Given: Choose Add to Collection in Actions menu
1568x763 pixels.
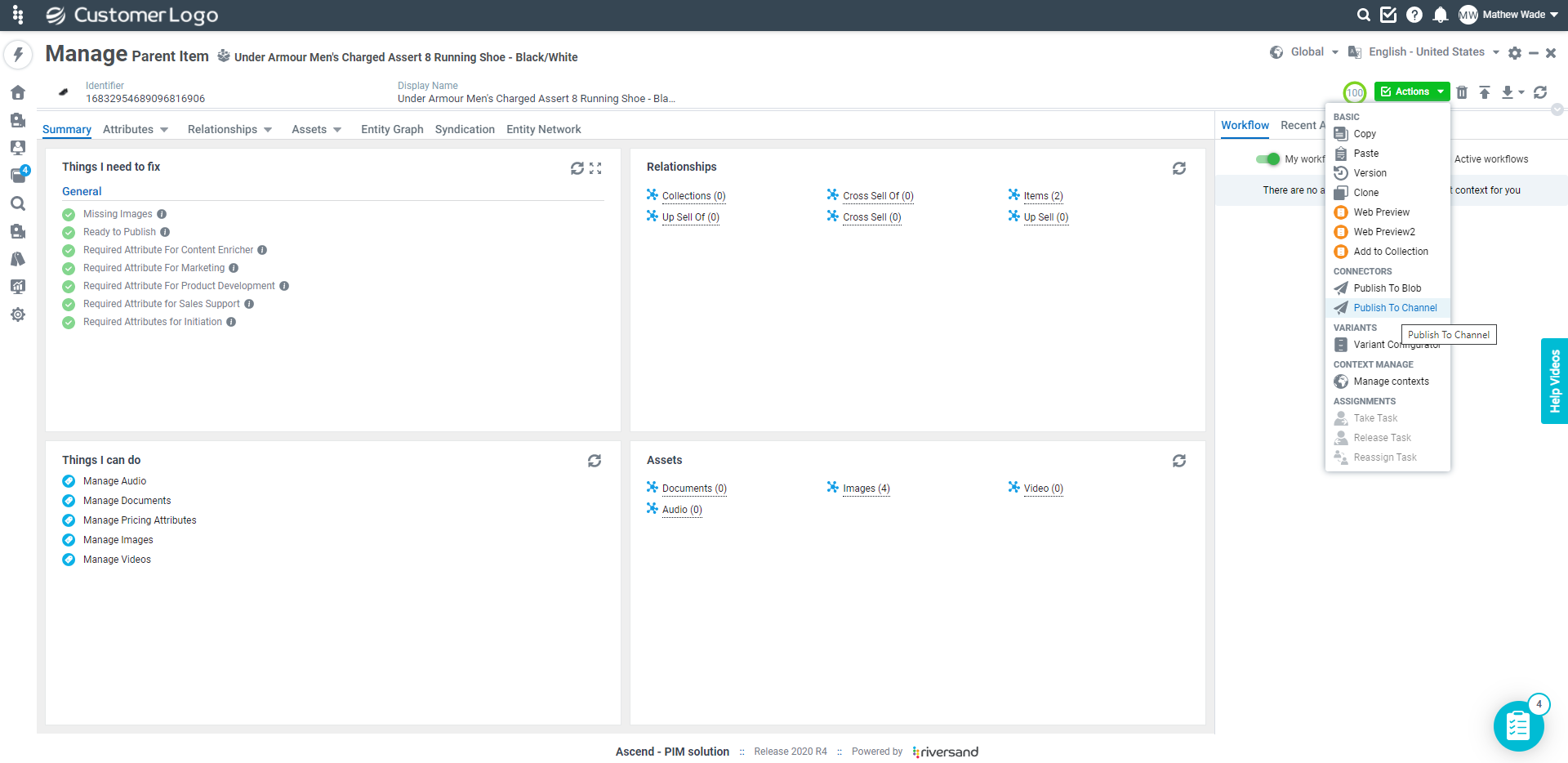Looking at the screenshot, I should coord(1388,252).
